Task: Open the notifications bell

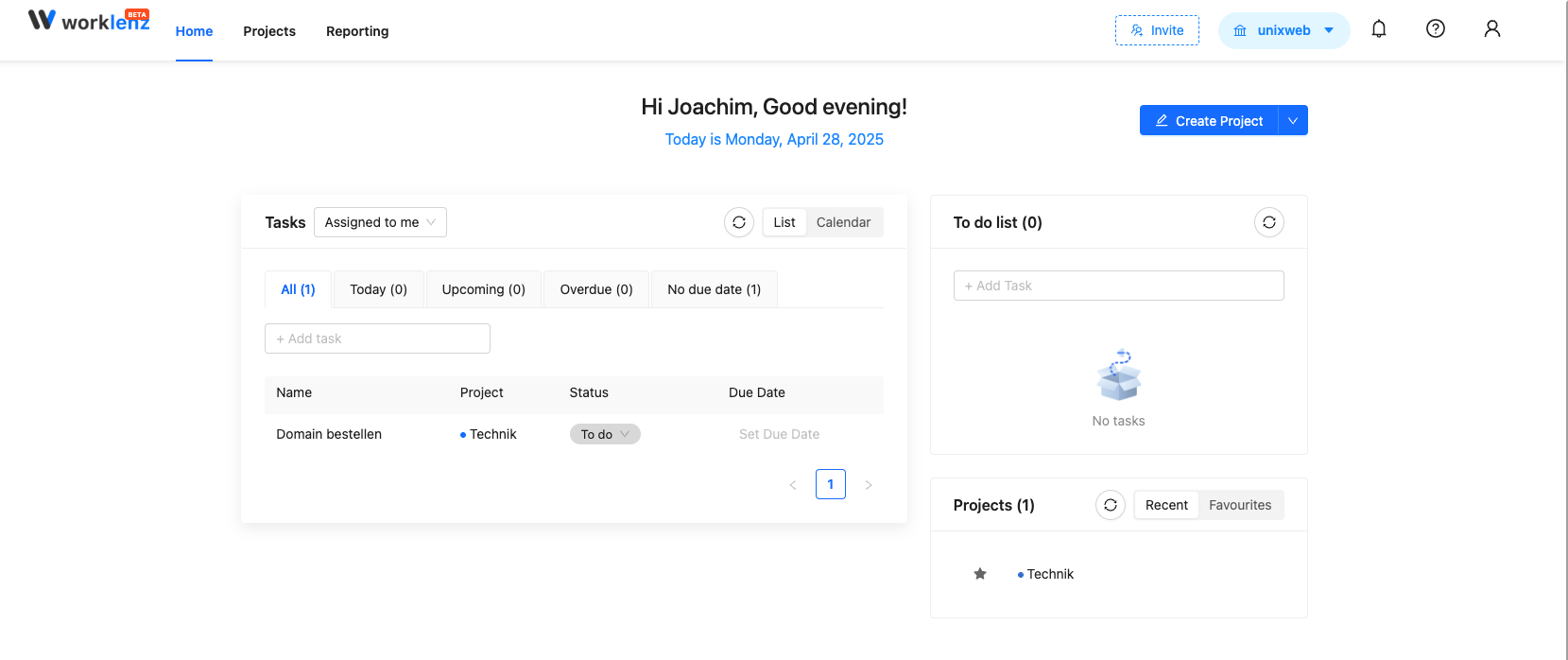Action: pyautogui.click(x=1379, y=29)
